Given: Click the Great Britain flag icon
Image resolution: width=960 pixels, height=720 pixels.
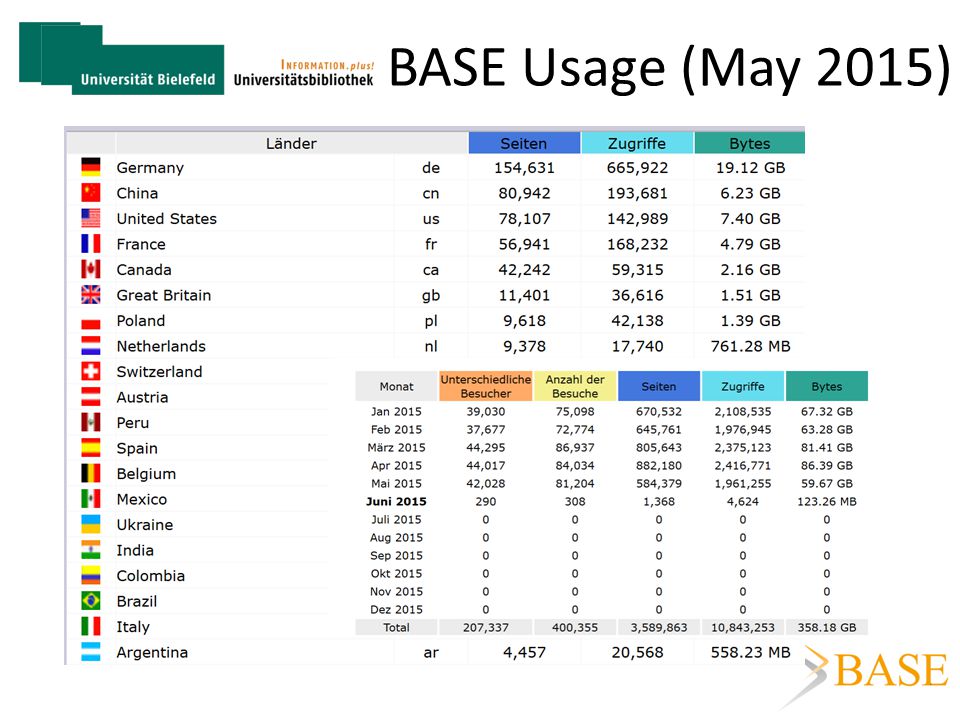Looking at the screenshot, I should tap(91, 295).
